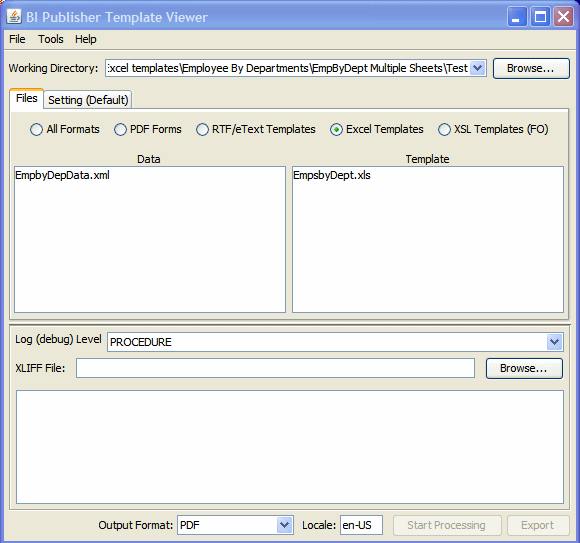Open the Output Format dropdown arrow
The image size is (580, 543).
[x=284, y=525]
